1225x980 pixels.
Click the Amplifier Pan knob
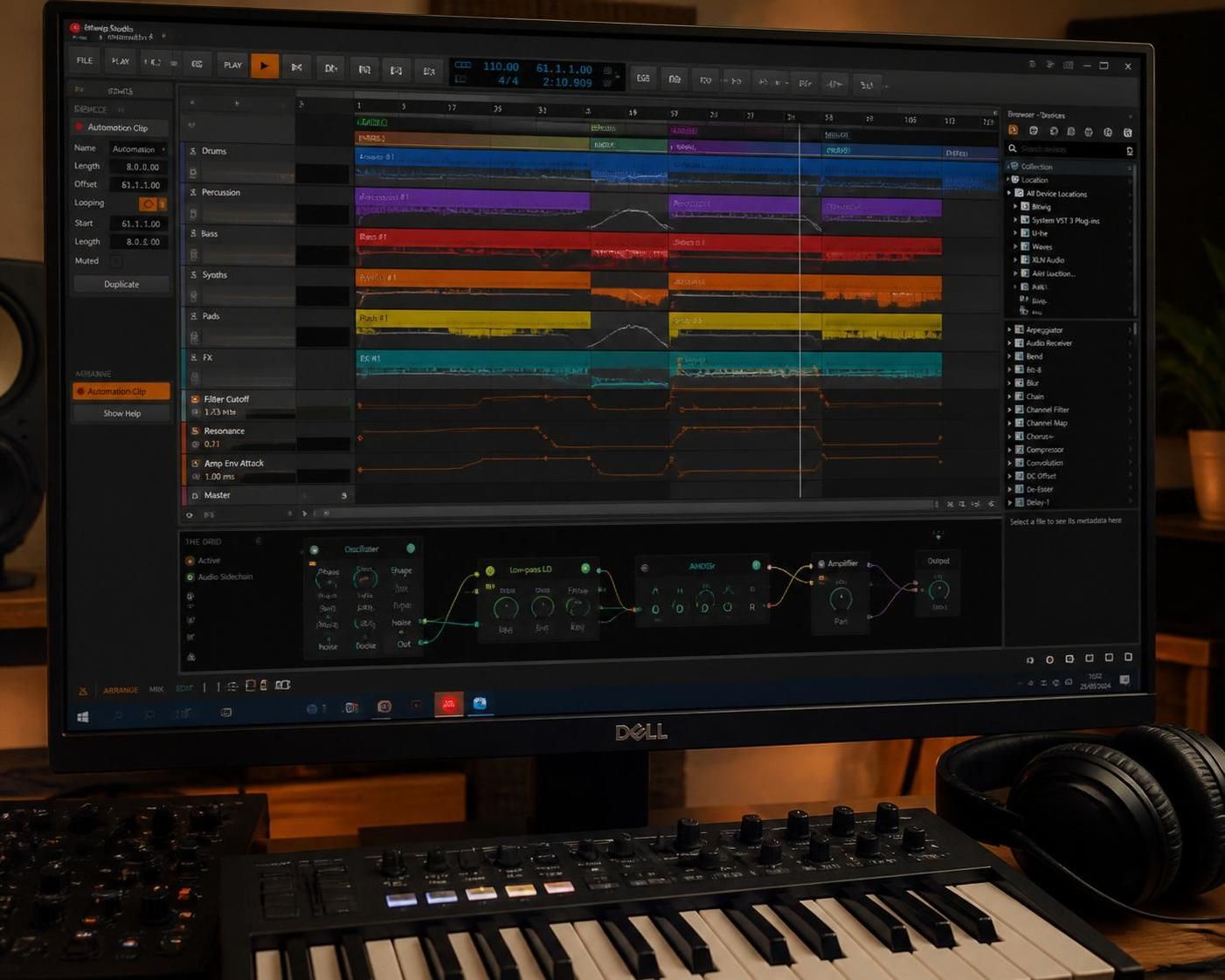coord(841,599)
